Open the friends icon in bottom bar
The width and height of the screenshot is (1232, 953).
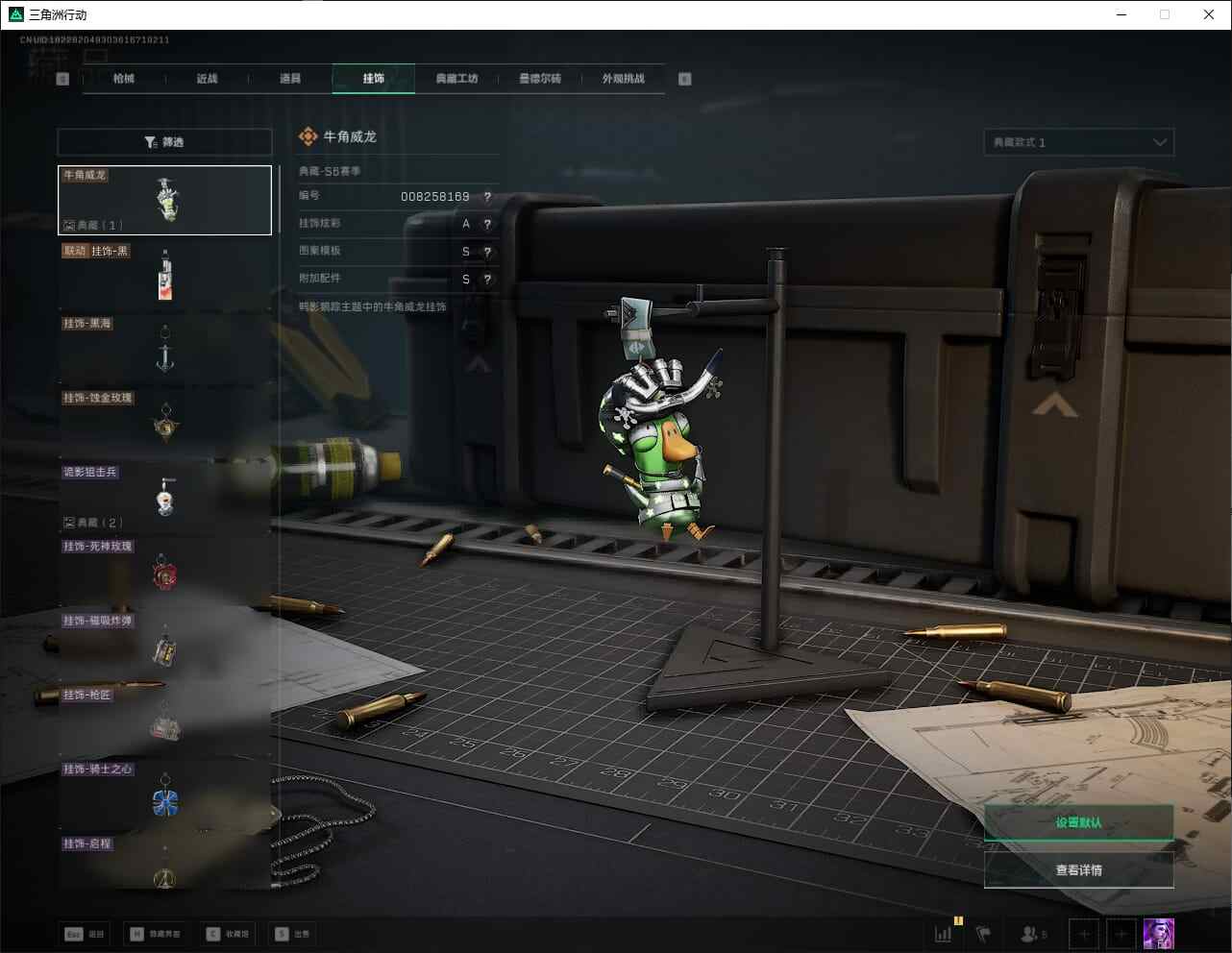point(1033,933)
